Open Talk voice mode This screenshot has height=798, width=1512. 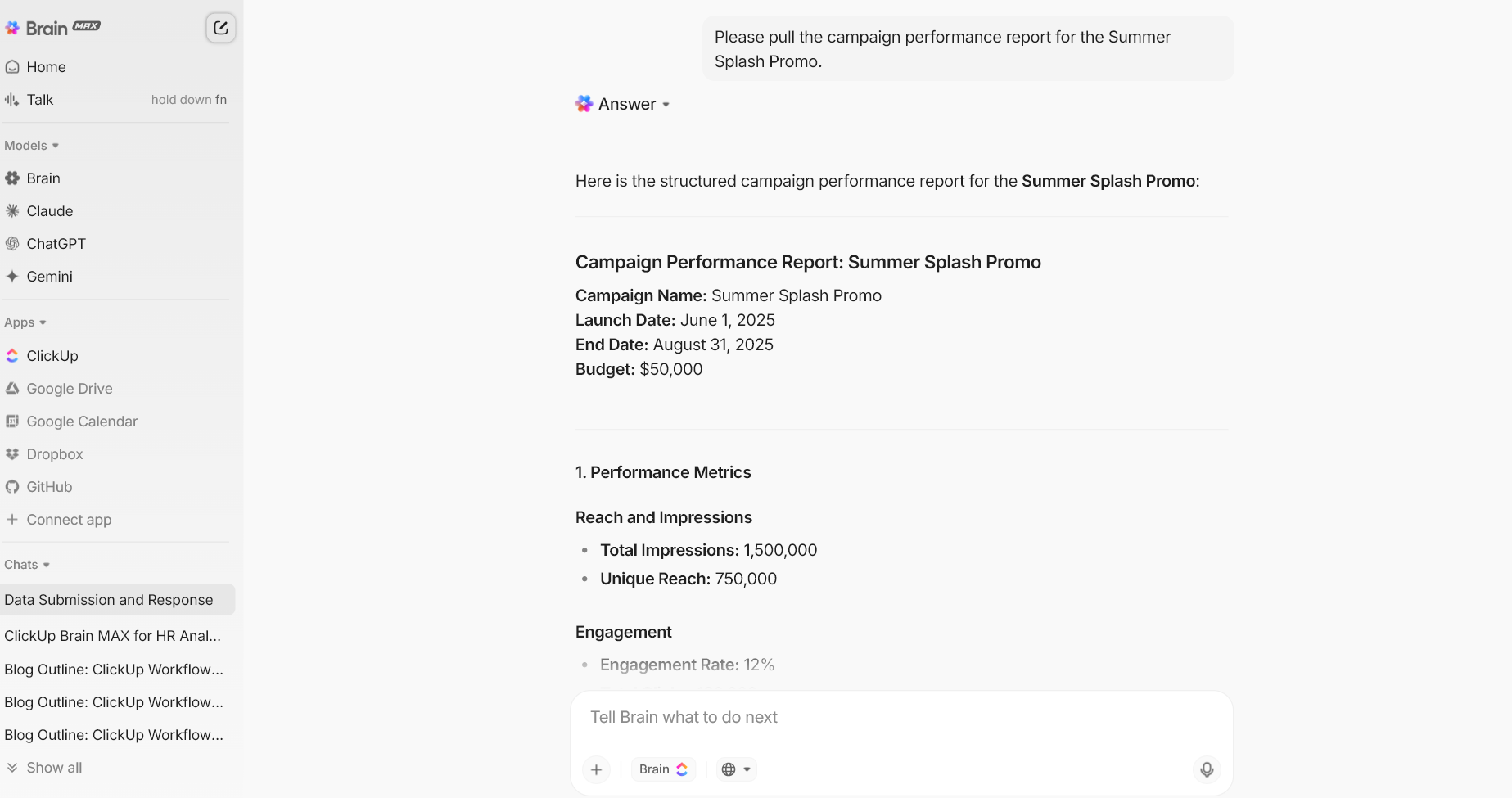pos(39,100)
